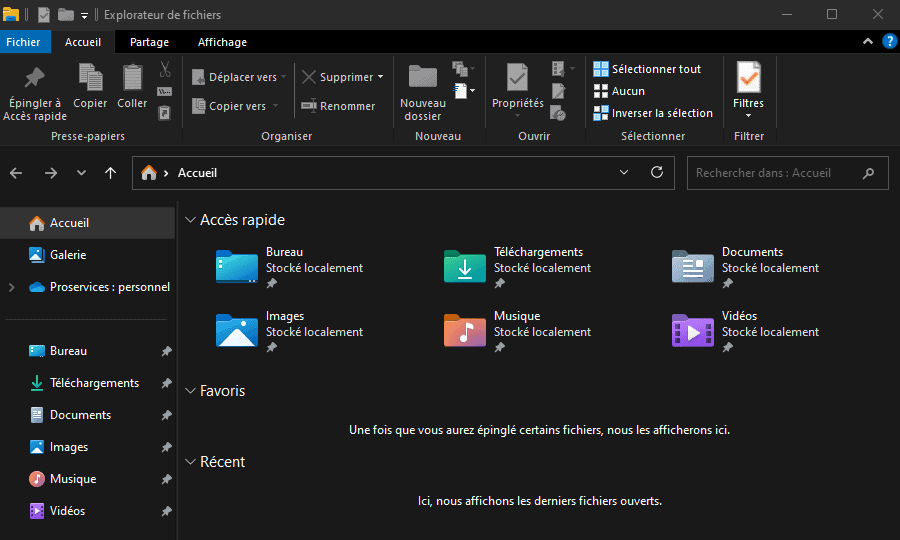Click the Propriétés checkmark icon
900x540 pixels.
518,77
